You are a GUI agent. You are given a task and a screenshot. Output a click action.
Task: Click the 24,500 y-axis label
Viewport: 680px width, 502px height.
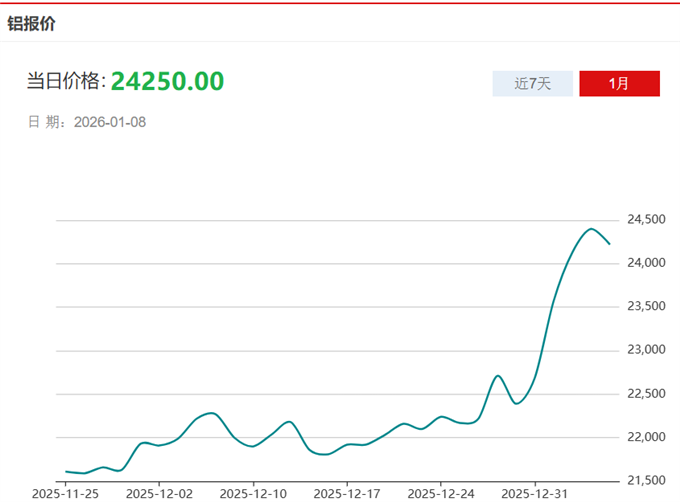pyautogui.click(x=647, y=219)
